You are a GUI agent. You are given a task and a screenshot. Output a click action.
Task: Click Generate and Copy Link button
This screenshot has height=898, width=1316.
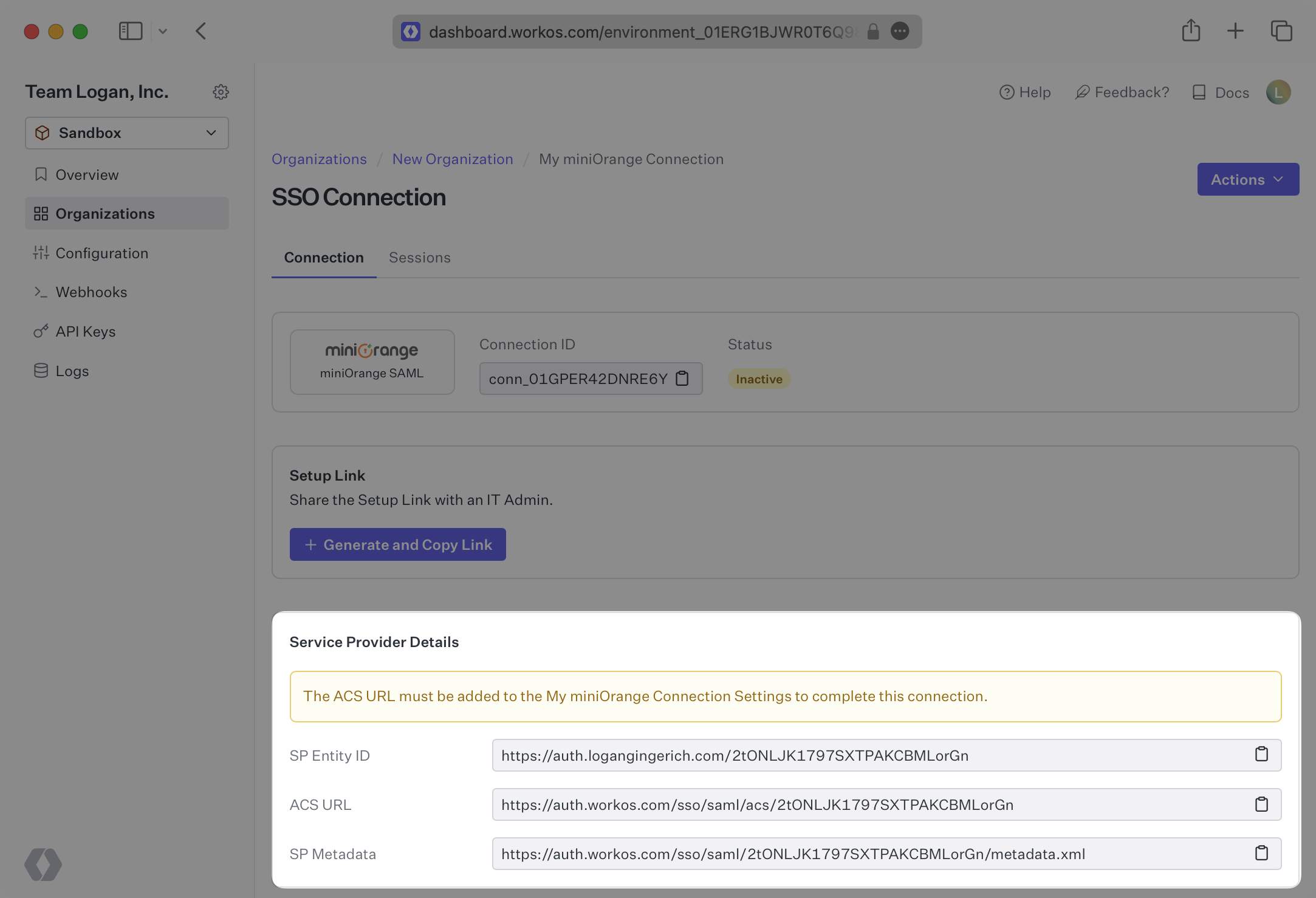pos(397,544)
